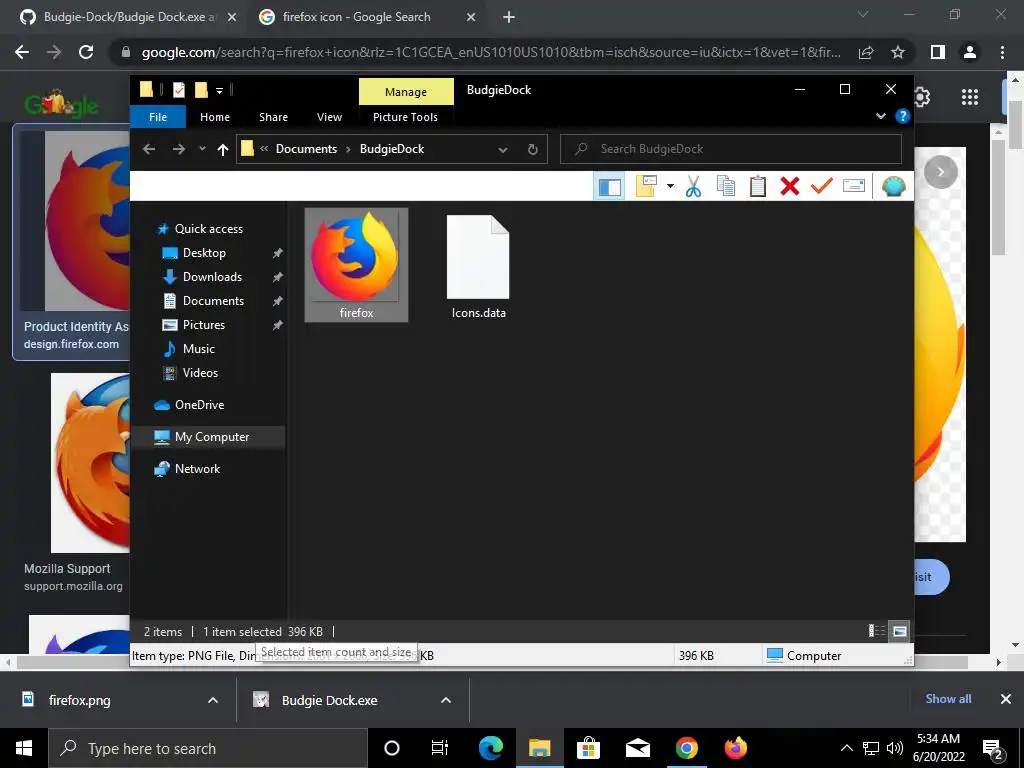Open firefox.png download options chevron
Viewport: 1024px width, 768px height.
tap(213, 700)
